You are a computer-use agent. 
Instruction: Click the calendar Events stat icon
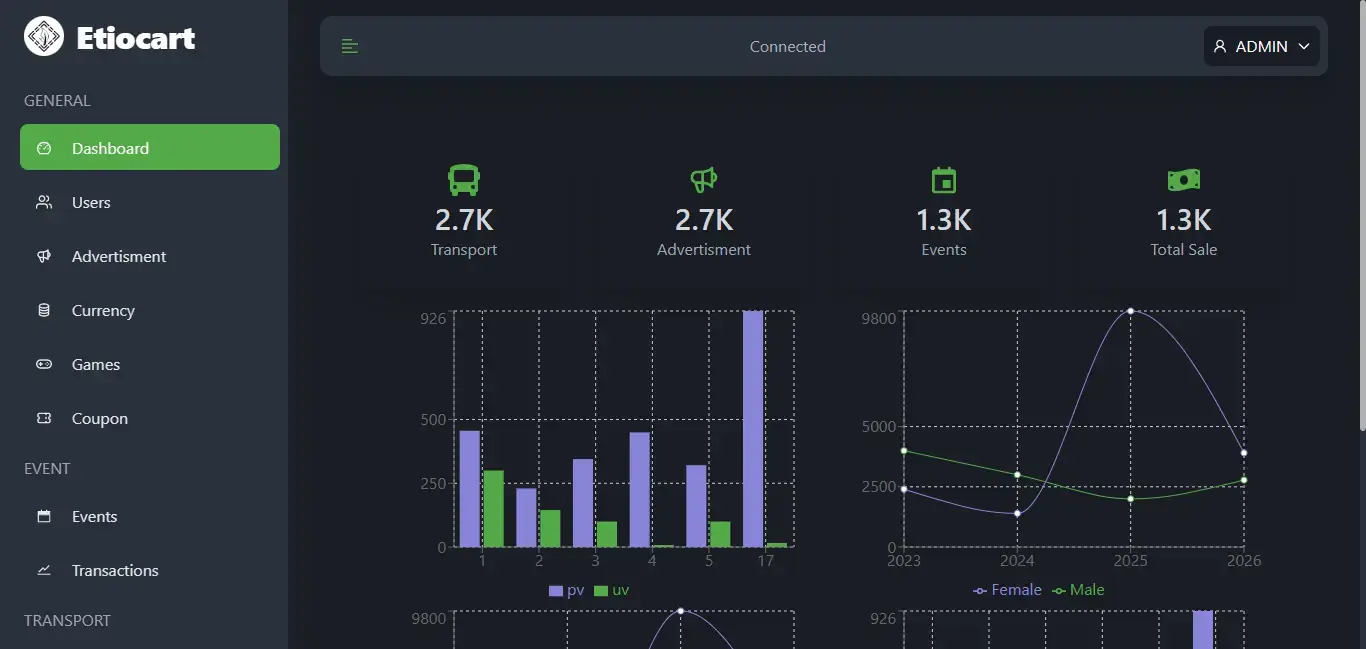coord(944,180)
